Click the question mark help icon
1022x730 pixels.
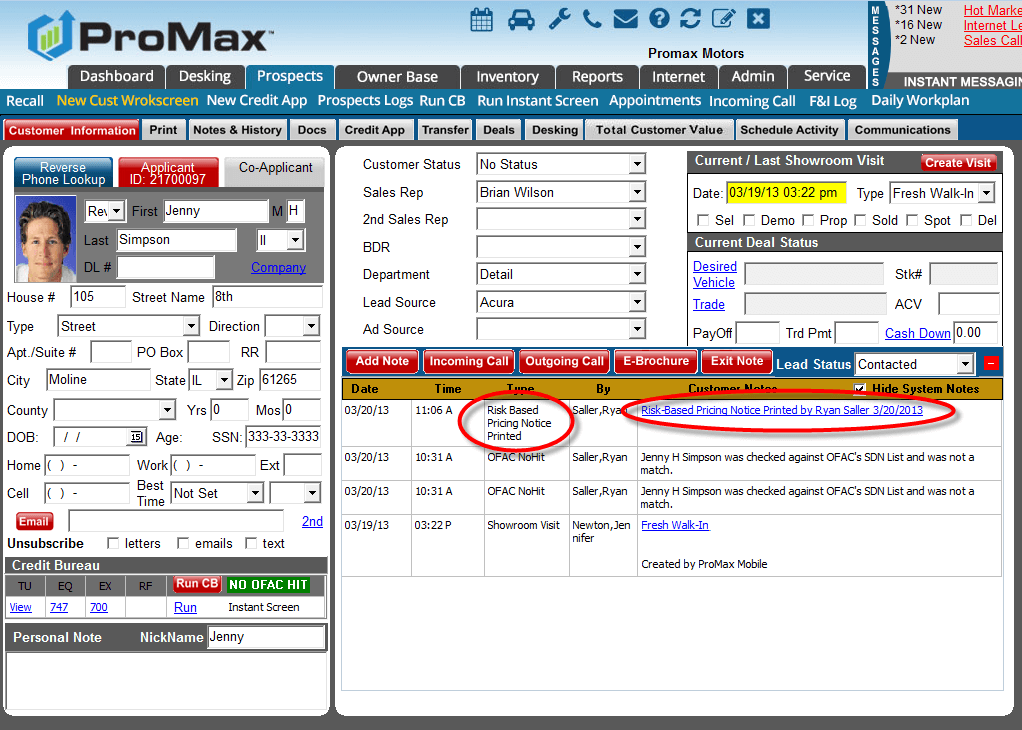659,18
